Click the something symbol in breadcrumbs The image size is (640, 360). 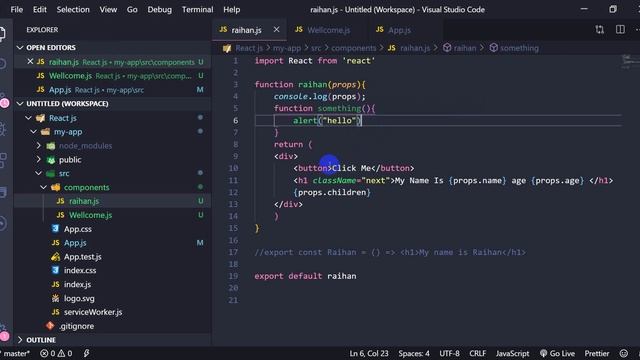pos(514,48)
